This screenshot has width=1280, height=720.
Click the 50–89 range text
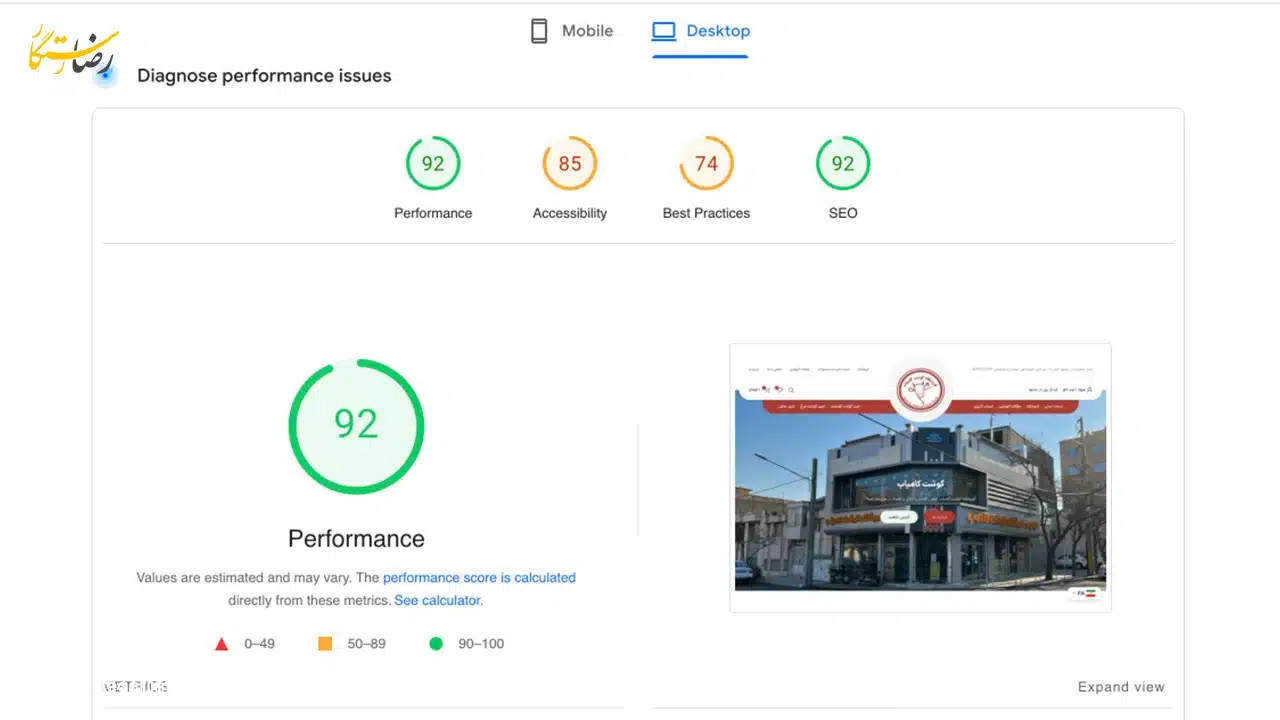367,644
